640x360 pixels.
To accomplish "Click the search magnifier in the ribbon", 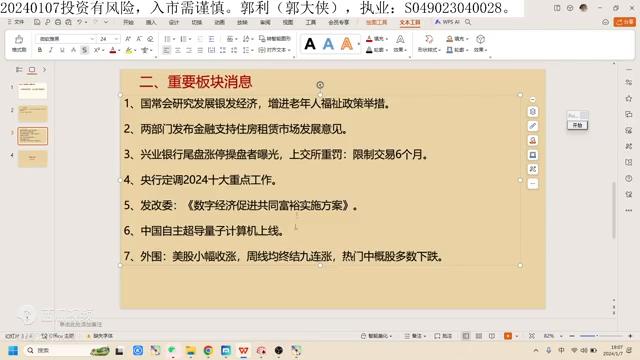I will click(x=468, y=22).
